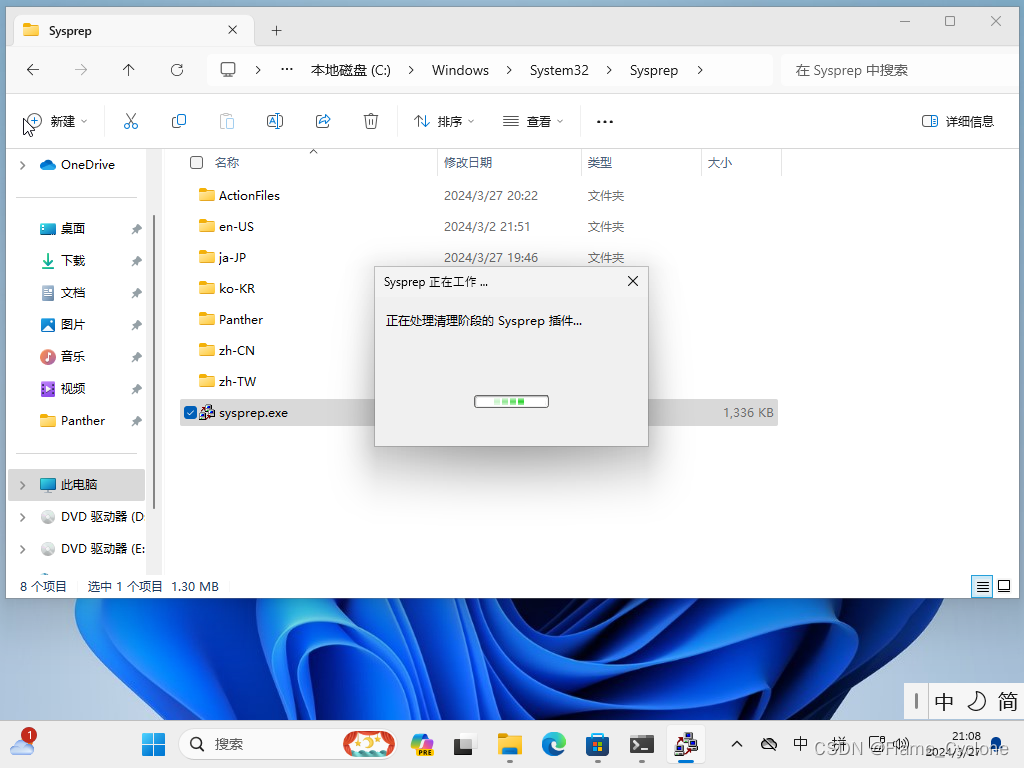Toggle the 详细信息 details pane
Image resolution: width=1024 pixels, height=768 pixels.
point(957,121)
